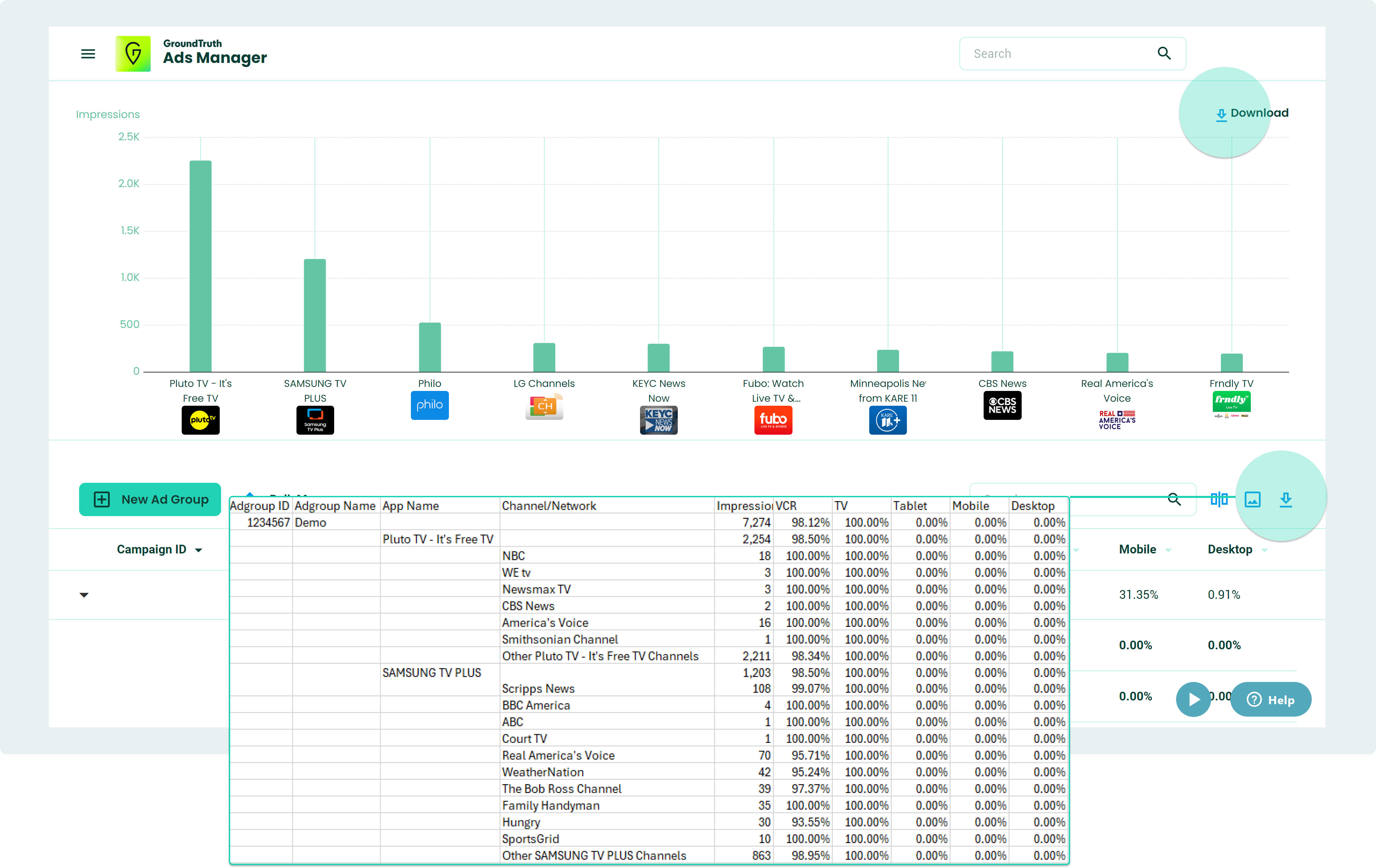Click the Philo app logo

tap(430, 405)
